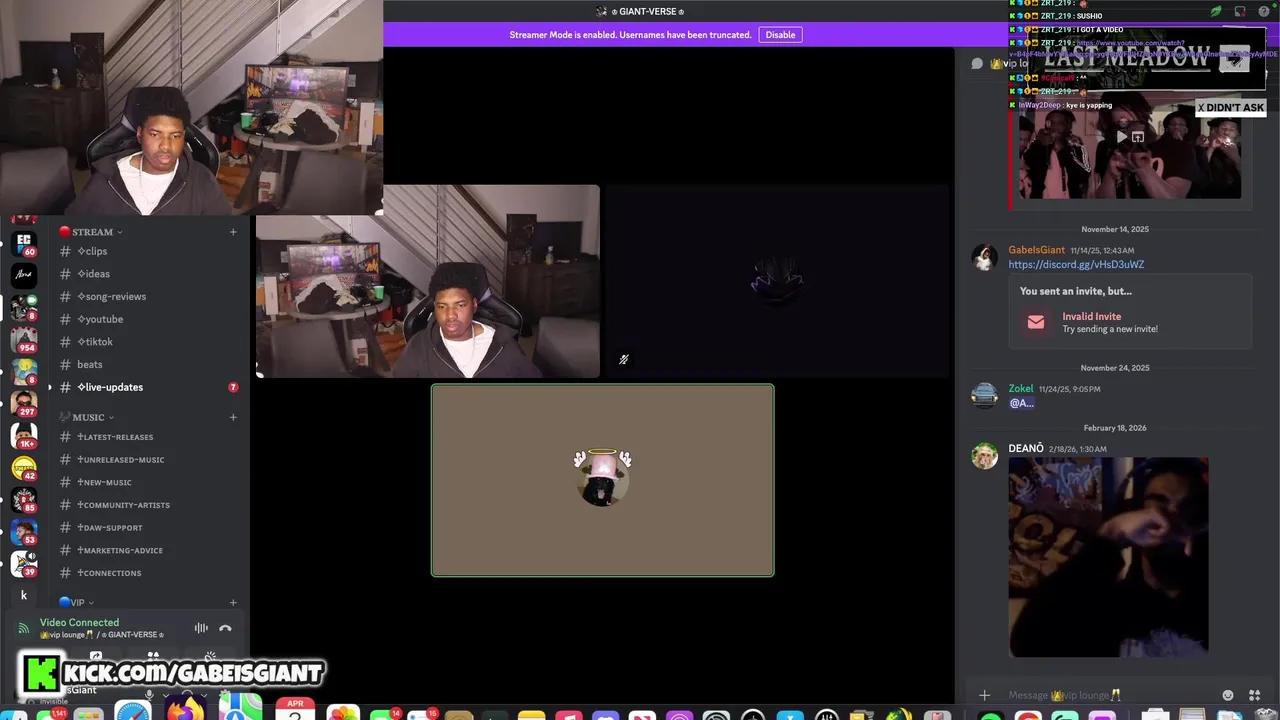
Task: Toggle the noise suppression waveform icon
Action: click(201, 628)
